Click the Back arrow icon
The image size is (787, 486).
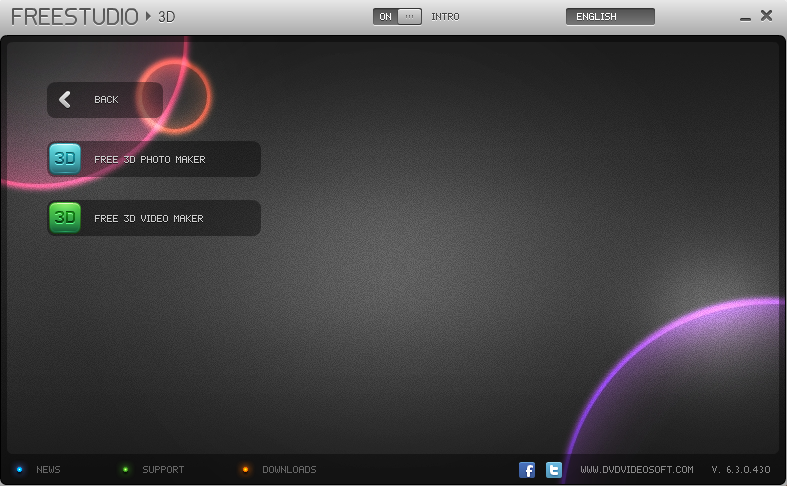click(x=65, y=99)
